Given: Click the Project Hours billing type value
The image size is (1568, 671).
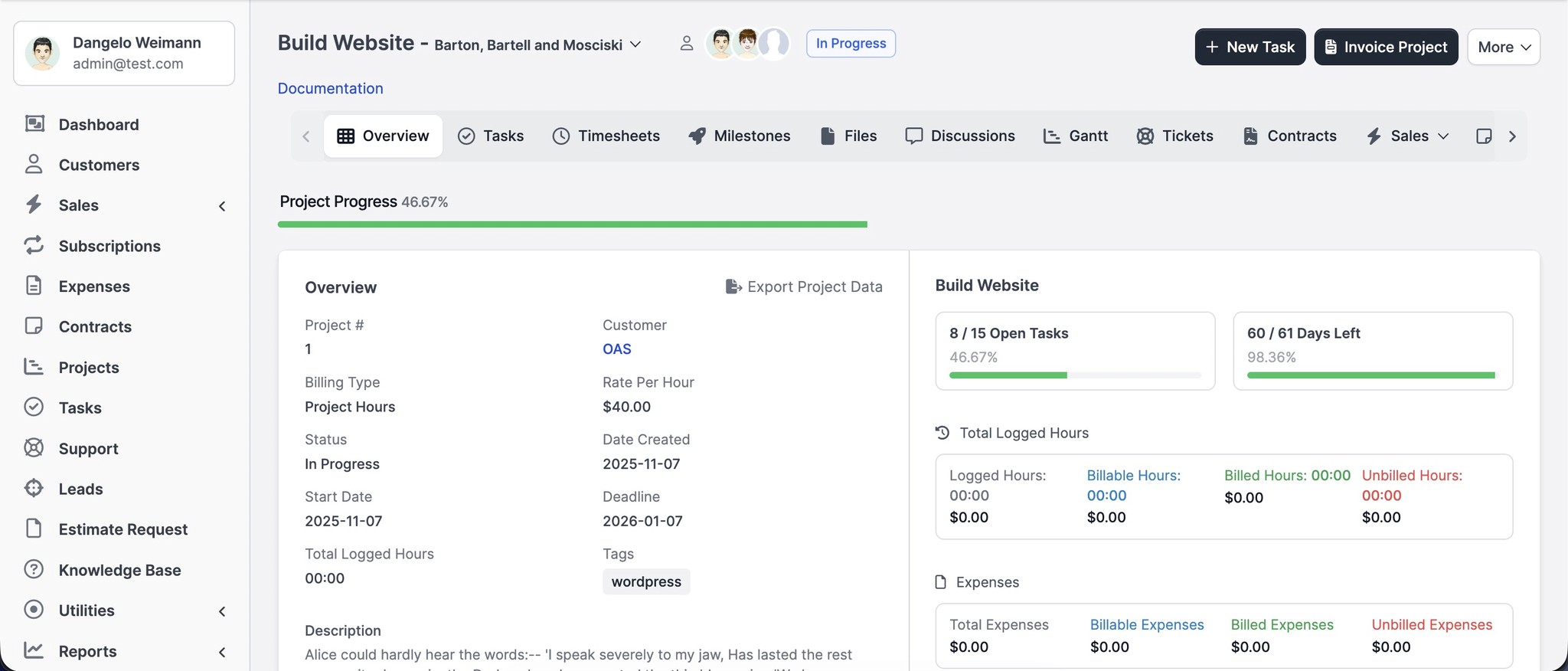Looking at the screenshot, I should click(350, 407).
